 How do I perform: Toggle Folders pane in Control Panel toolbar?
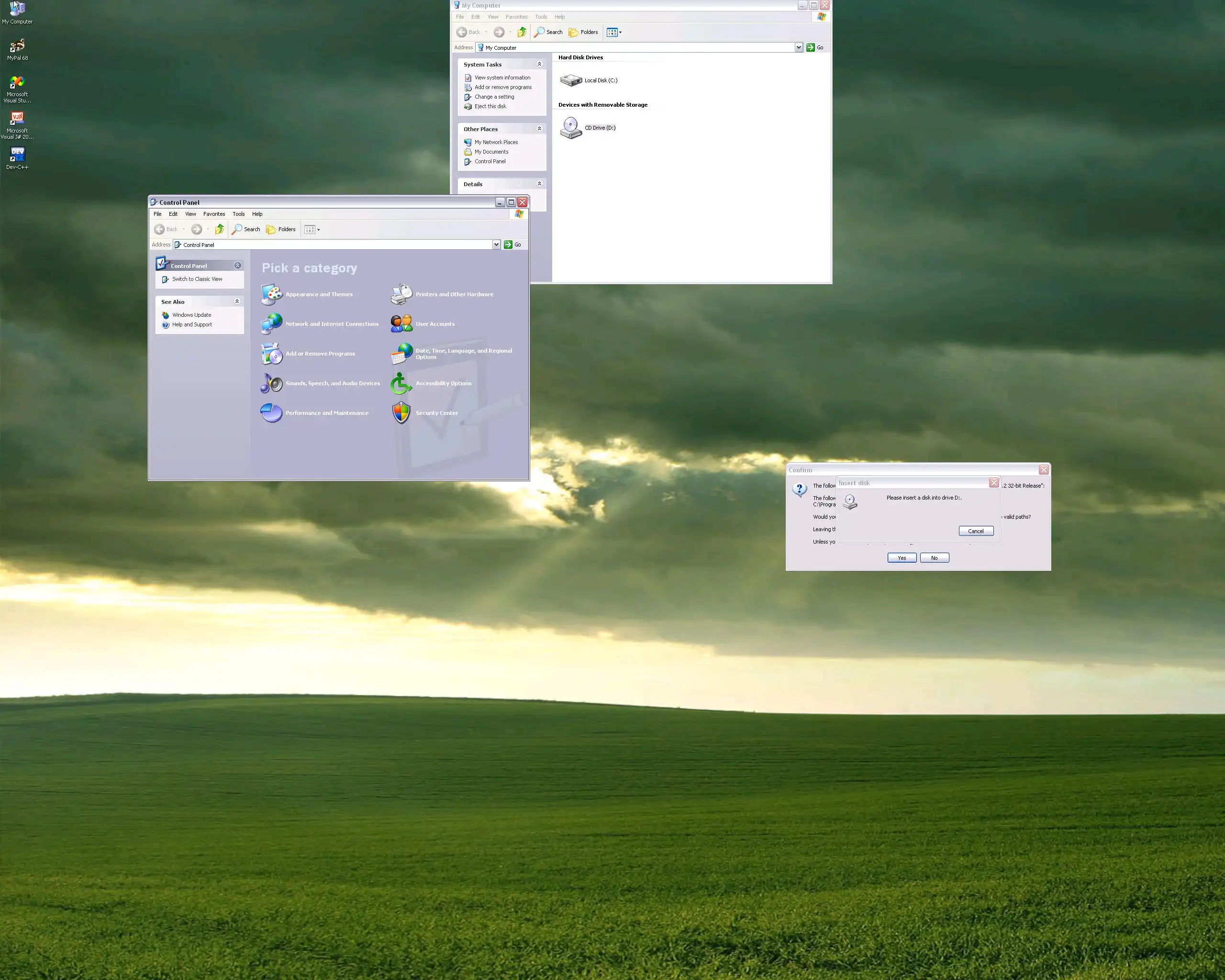pos(281,230)
